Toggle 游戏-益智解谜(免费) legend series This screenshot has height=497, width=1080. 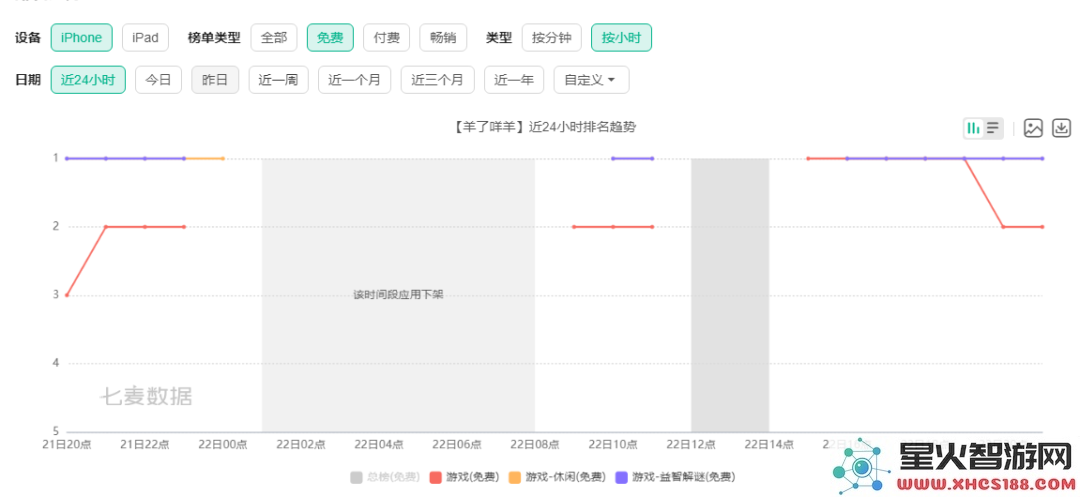[674, 477]
